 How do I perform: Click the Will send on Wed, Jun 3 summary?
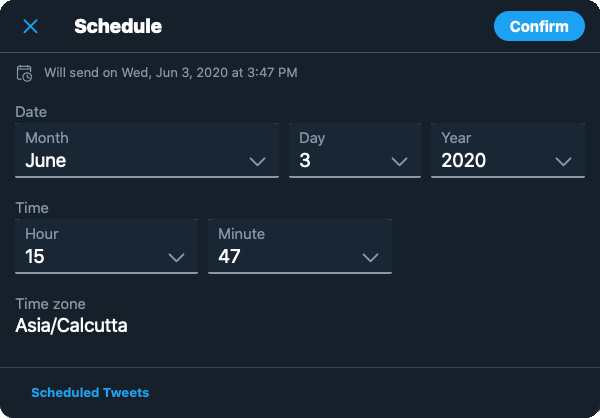171,73
